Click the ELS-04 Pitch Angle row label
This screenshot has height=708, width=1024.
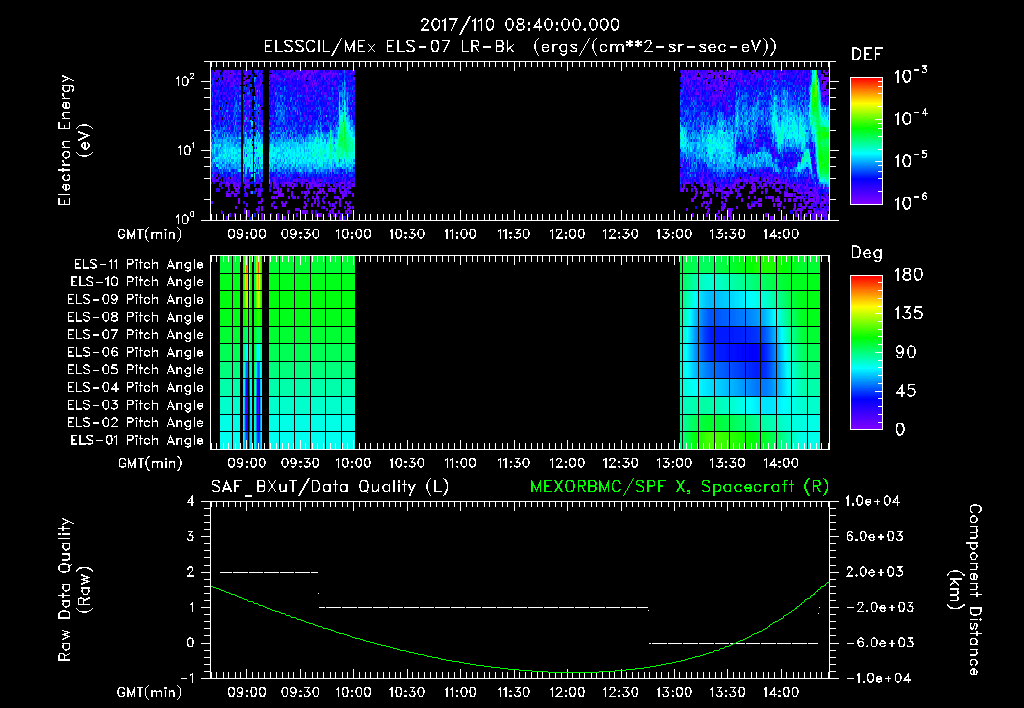pos(136,387)
